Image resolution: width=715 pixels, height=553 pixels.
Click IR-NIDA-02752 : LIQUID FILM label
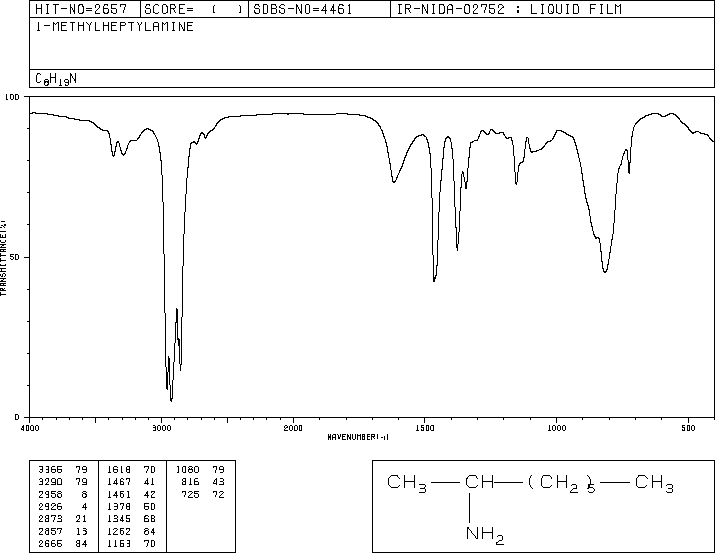[509, 9]
